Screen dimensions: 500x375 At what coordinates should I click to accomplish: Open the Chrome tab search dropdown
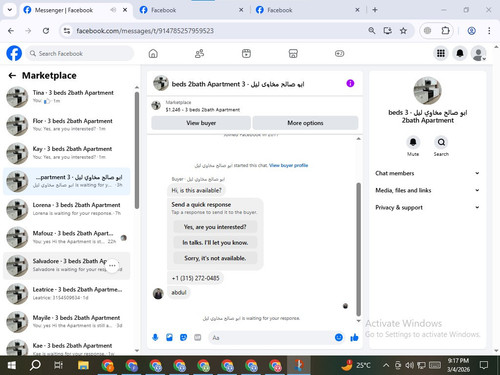(x=10, y=10)
